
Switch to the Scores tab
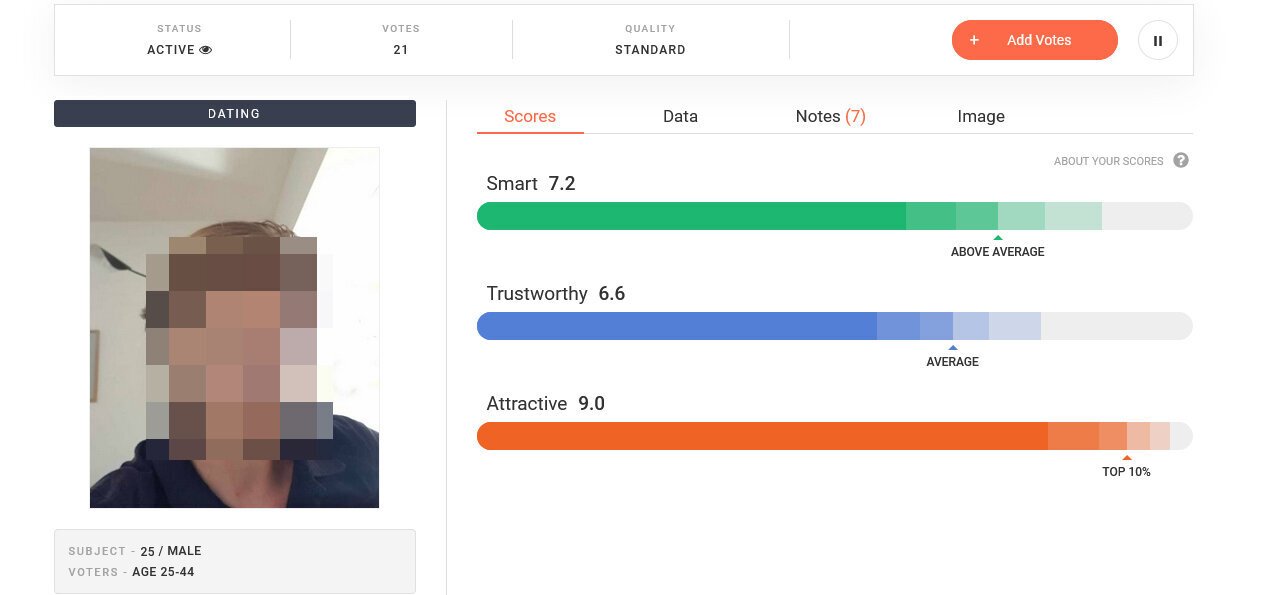click(x=530, y=116)
